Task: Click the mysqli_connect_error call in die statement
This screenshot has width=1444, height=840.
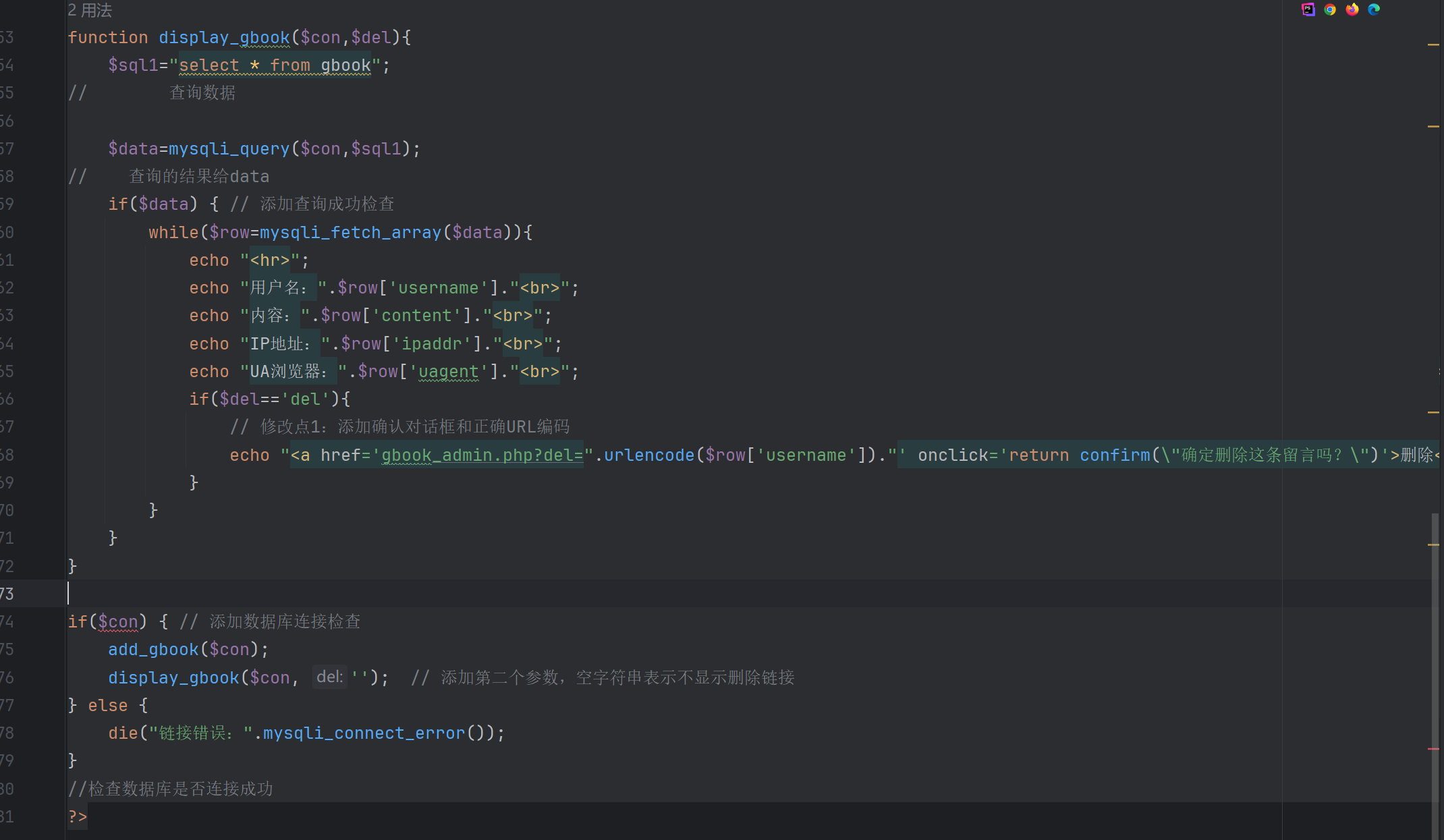Action: (364, 733)
